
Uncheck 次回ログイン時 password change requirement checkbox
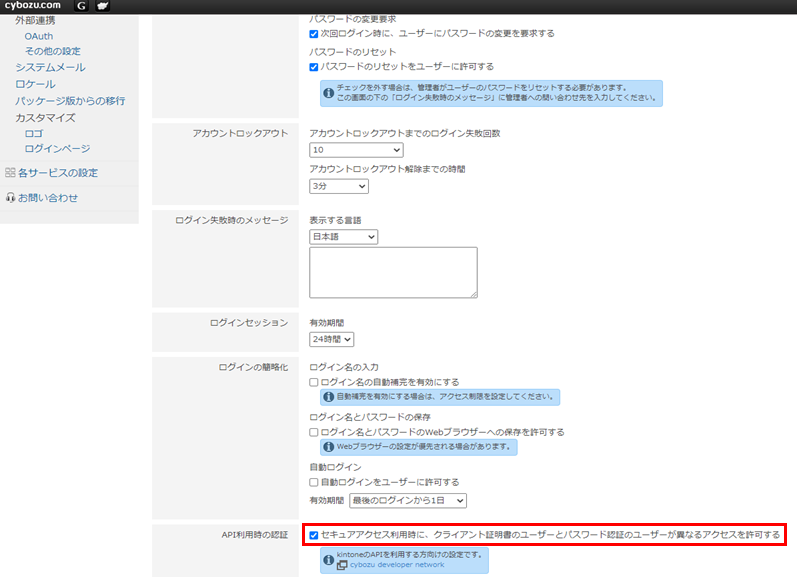tap(314, 34)
